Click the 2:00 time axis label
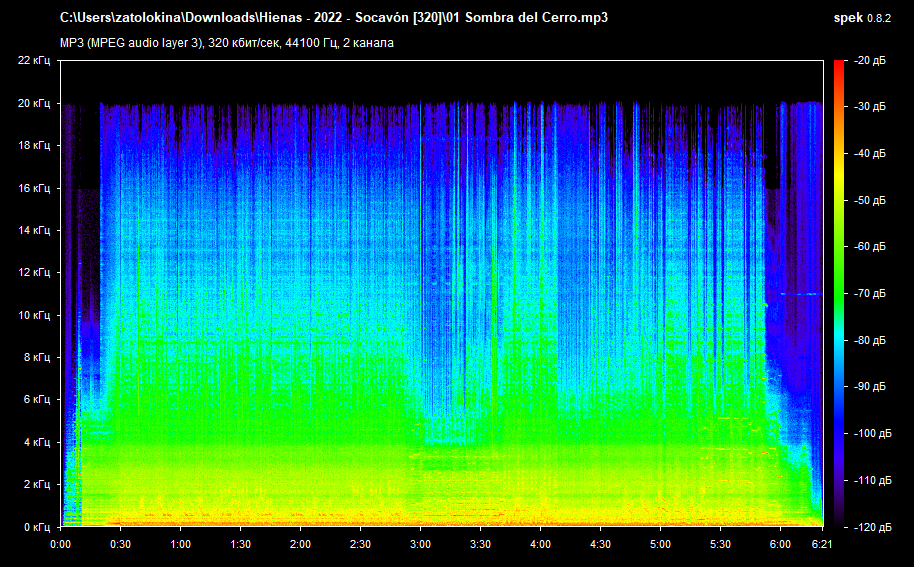The image size is (914, 567). pyautogui.click(x=300, y=545)
